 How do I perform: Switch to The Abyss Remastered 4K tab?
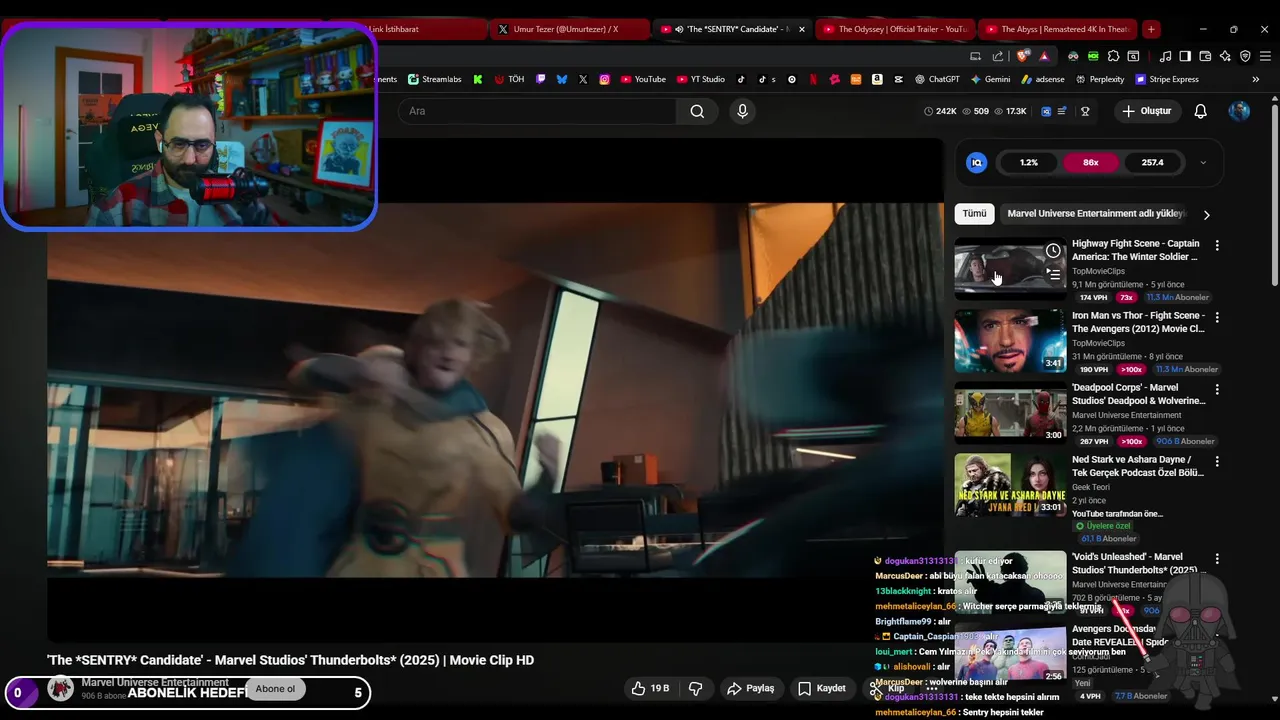(x=1057, y=29)
